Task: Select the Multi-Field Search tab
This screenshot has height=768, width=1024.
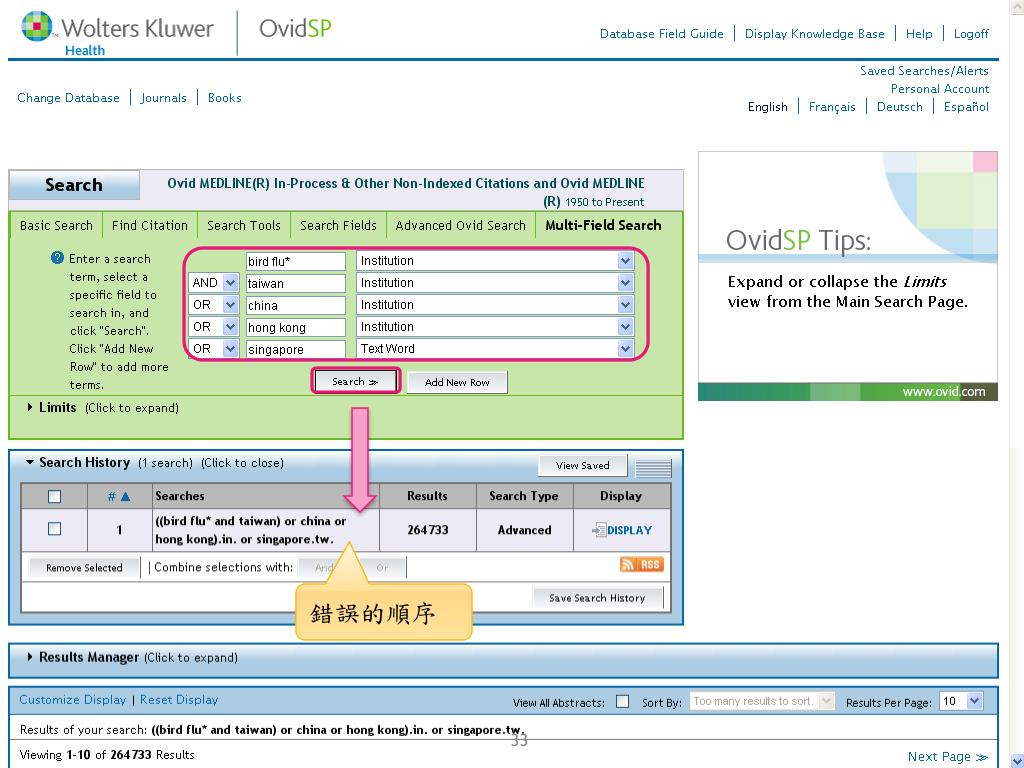Action: pos(603,225)
